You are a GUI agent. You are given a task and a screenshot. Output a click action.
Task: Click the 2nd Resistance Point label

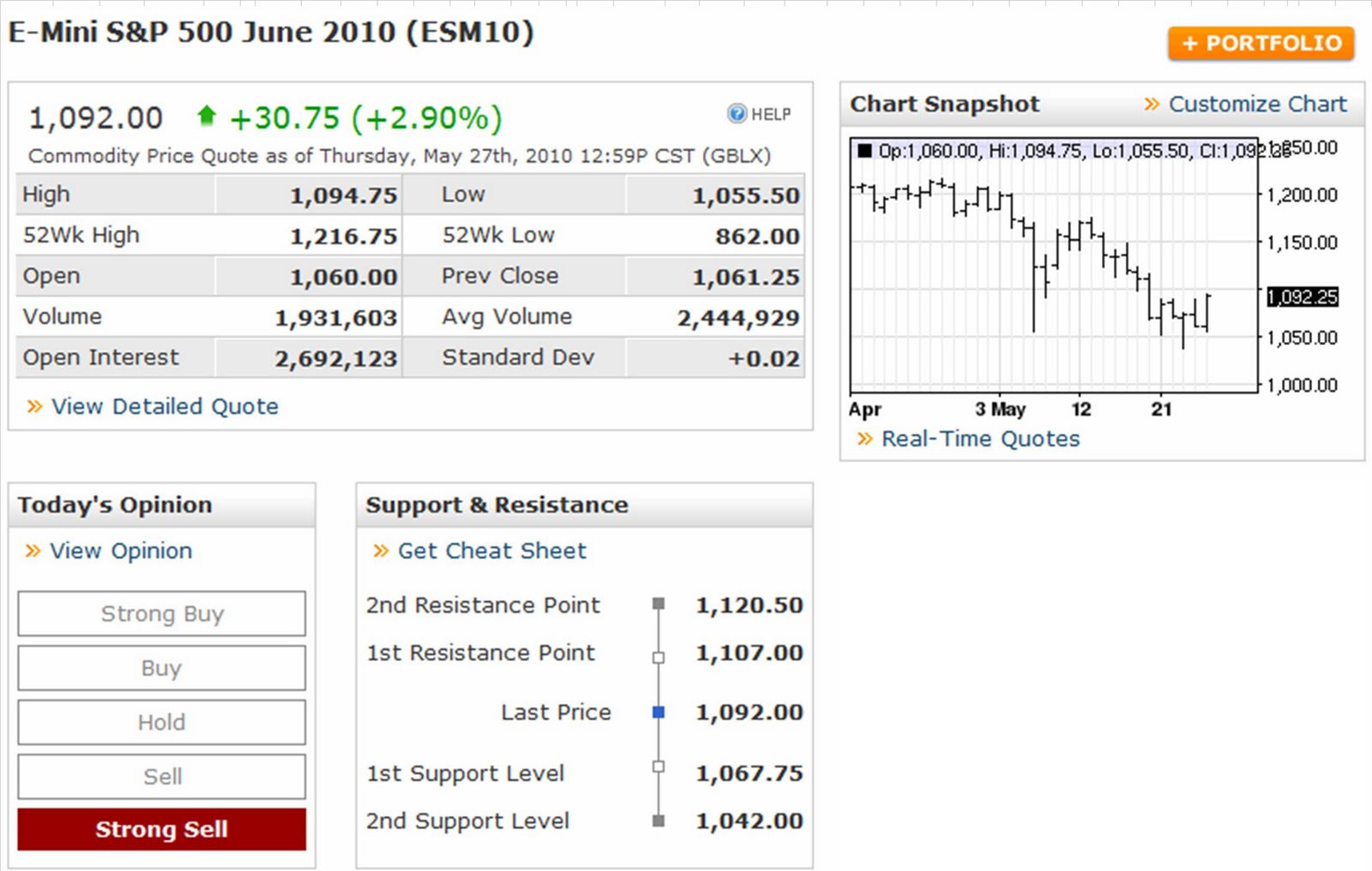[483, 605]
